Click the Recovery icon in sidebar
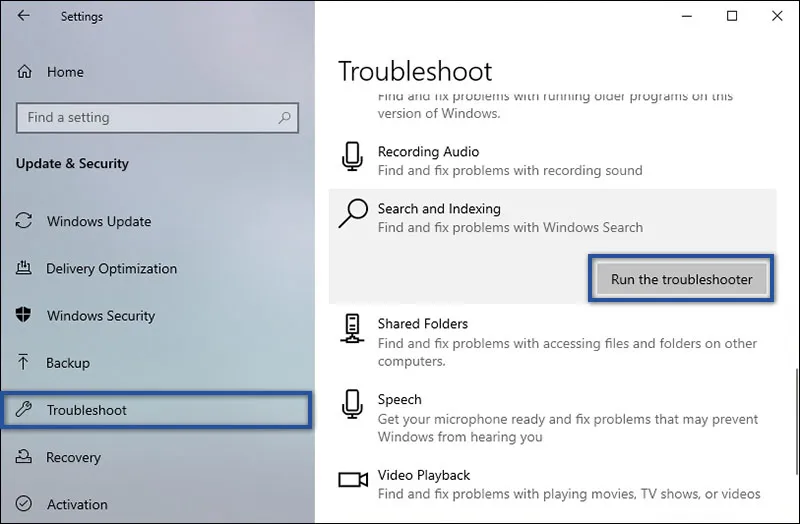Viewport: 800px width, 524px height. pyautogui.click(x=23, y=456)
